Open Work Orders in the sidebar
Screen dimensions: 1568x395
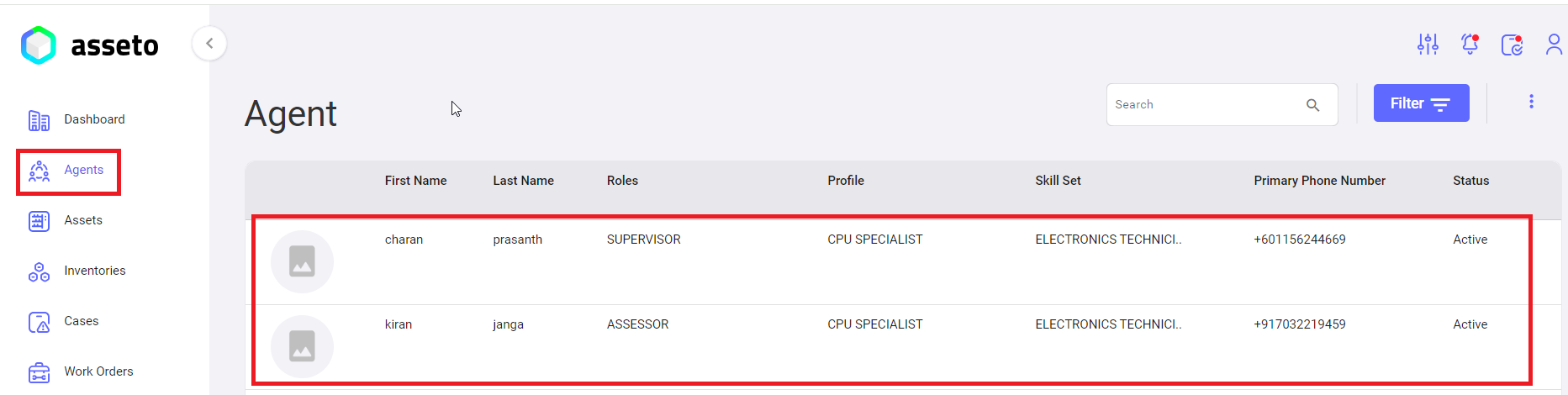coord(98,371)
